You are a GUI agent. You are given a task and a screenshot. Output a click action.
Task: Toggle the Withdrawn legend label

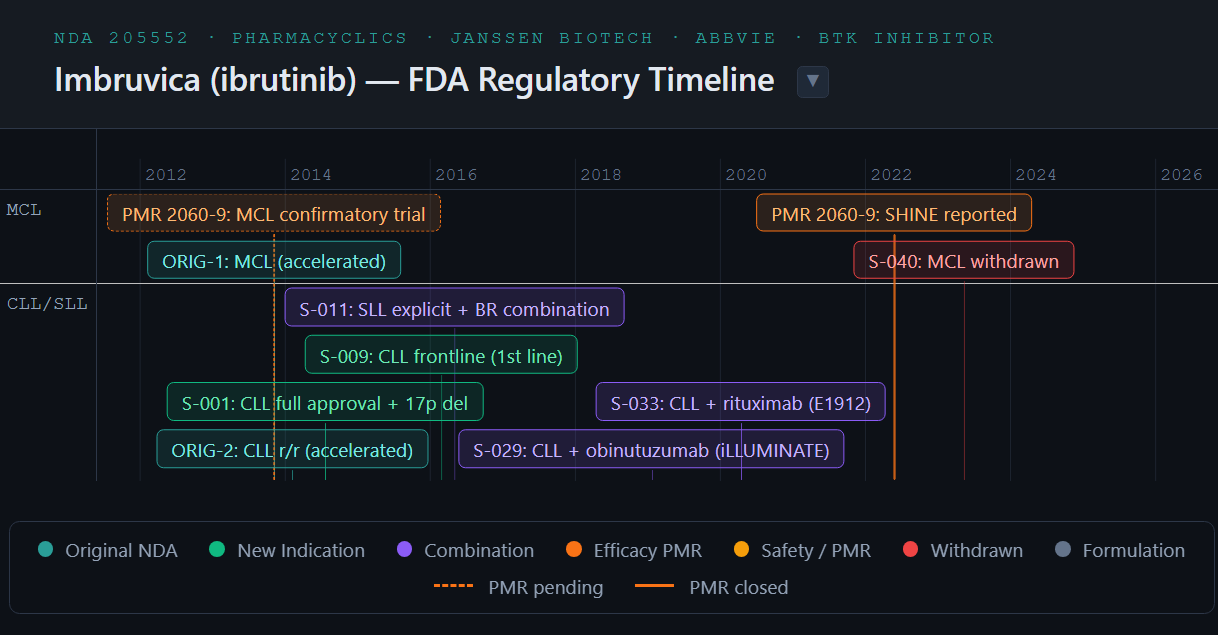click(x=977, y=550)
